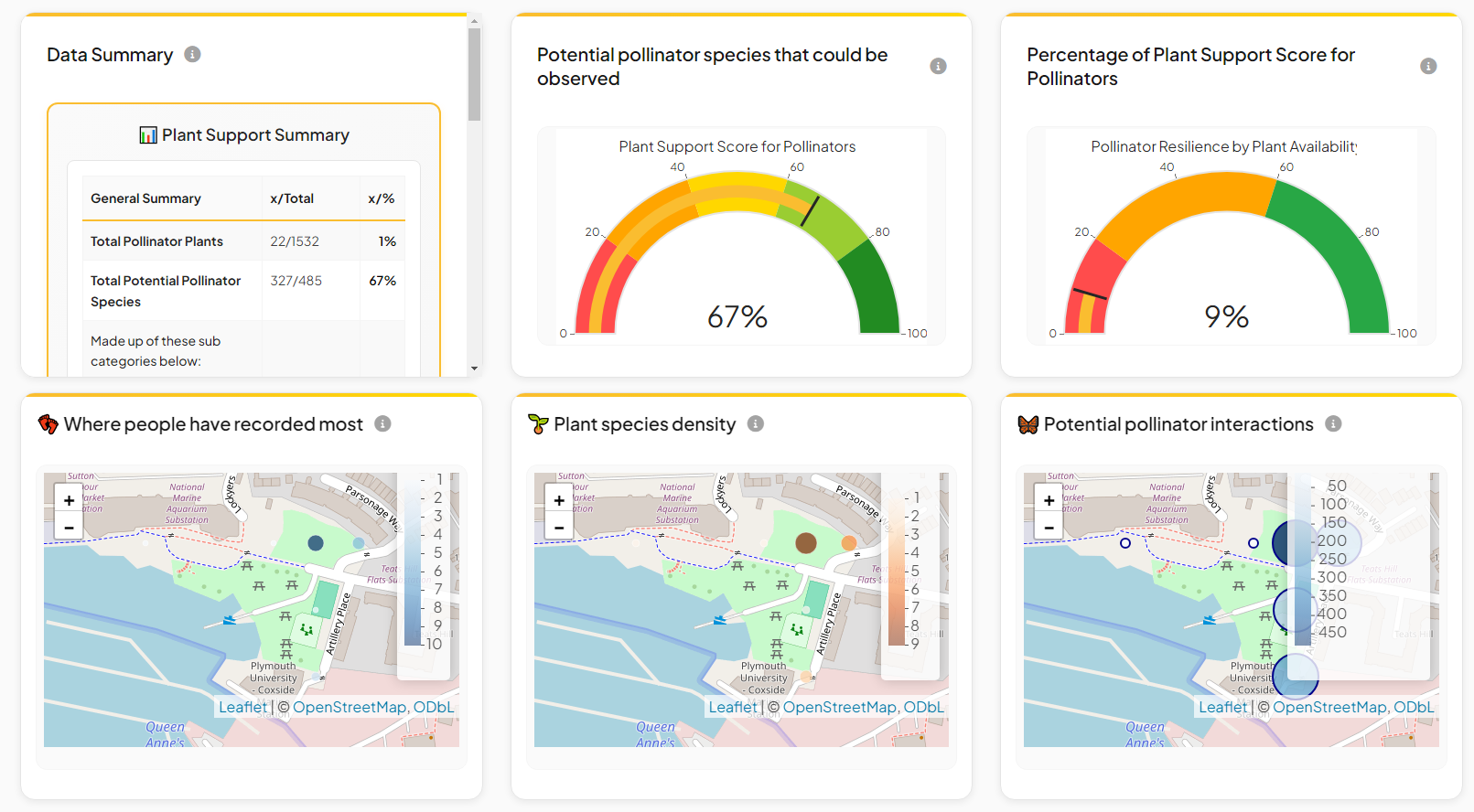Click the butterfly icon by Potential pollinator interactions

[1028, 424]
